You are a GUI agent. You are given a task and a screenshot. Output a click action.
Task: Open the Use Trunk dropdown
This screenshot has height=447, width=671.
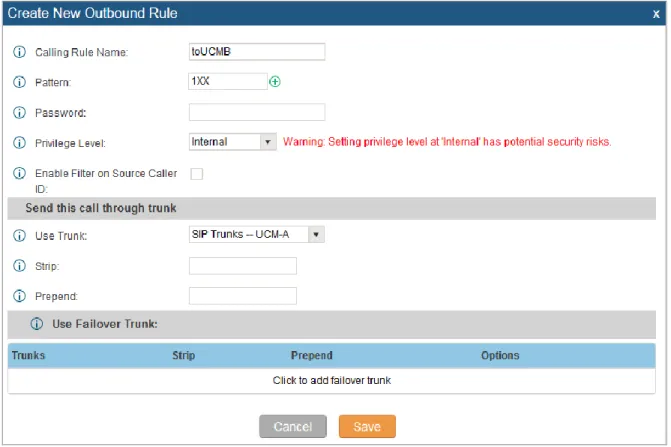point(257,234)
